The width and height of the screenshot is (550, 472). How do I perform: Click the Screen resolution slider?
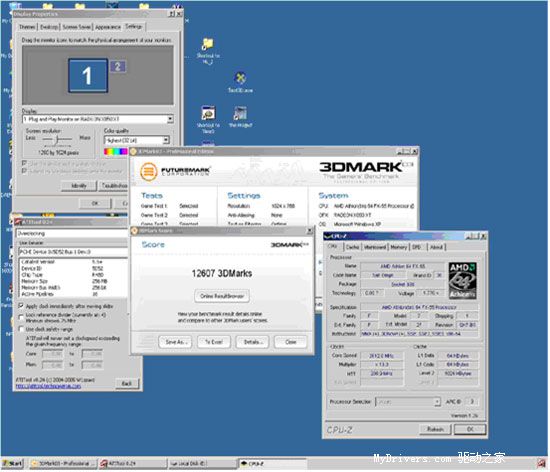pyautogui.click(x=57, y=140)
